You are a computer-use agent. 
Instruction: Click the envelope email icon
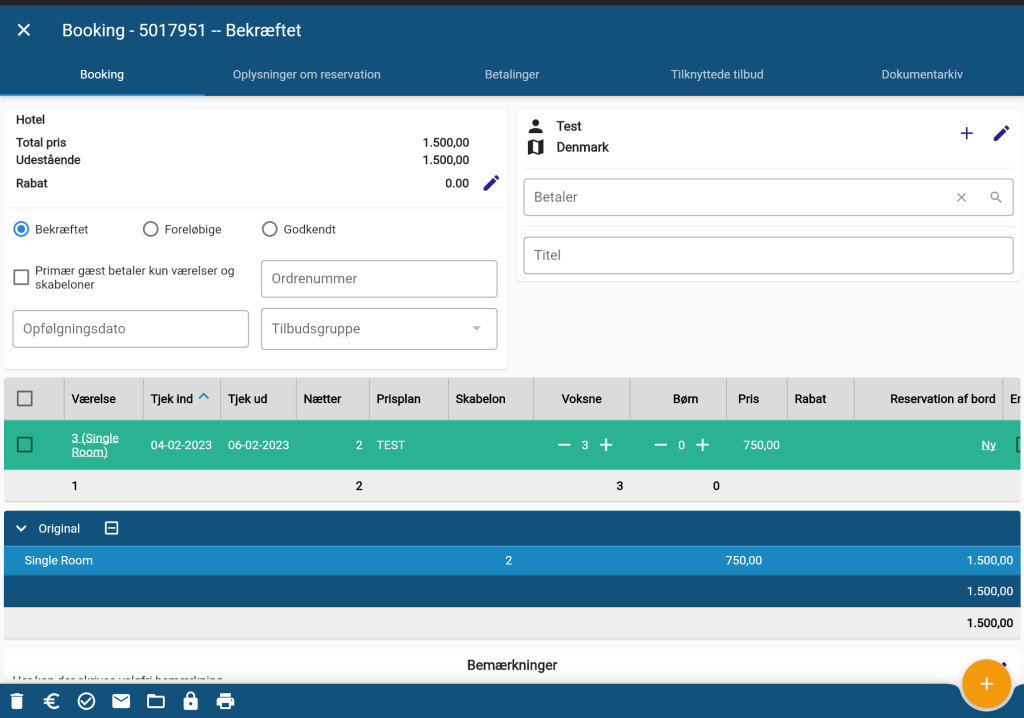(x=121, y=701)
